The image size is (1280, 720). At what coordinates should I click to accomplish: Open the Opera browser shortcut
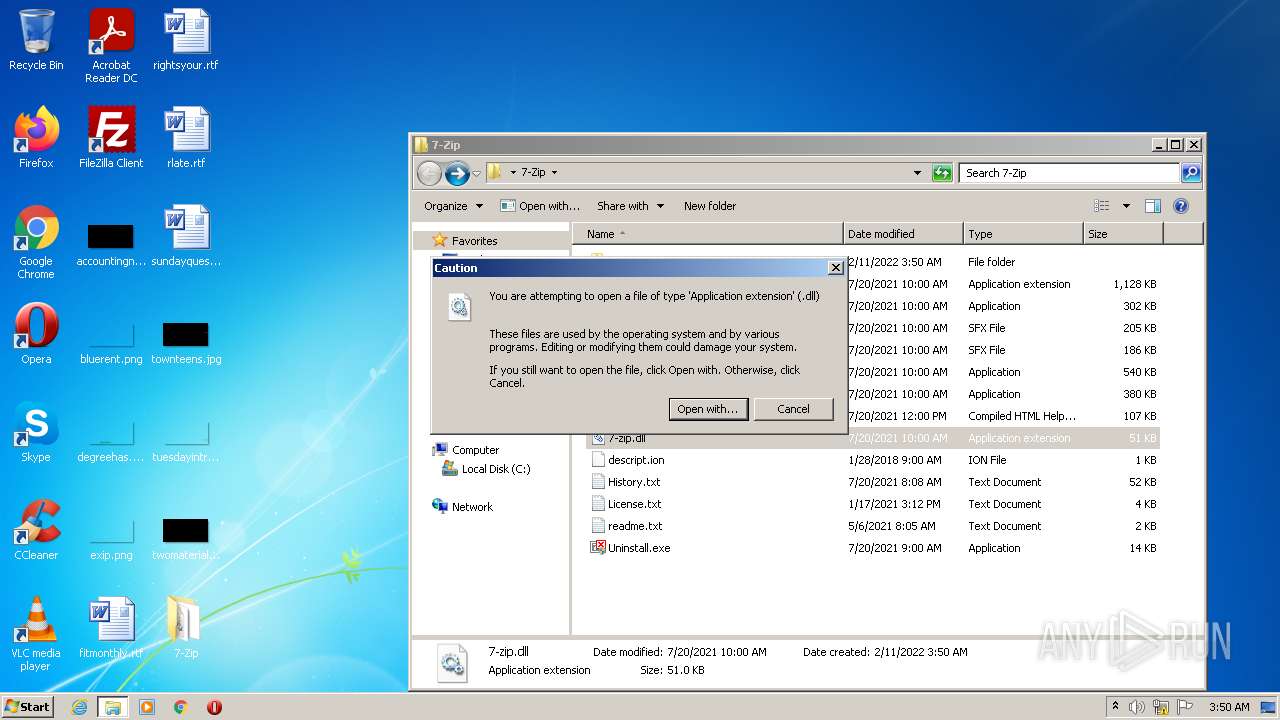(x=36, y=334)
